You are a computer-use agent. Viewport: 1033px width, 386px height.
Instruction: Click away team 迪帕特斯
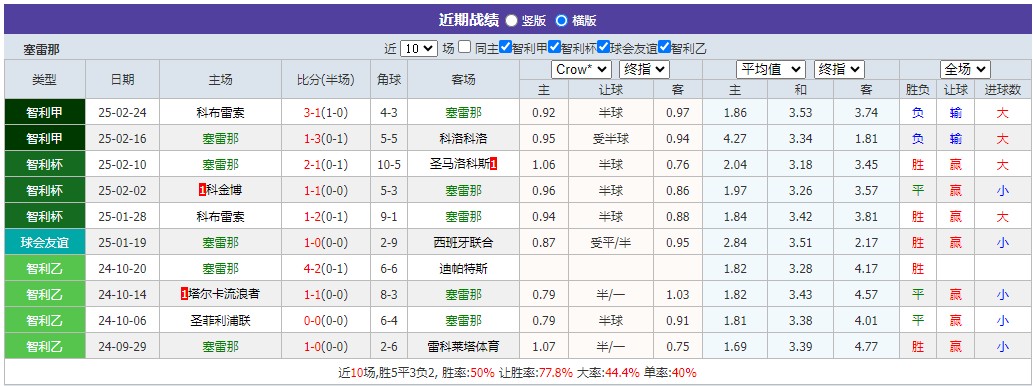[x=463, y=269]
